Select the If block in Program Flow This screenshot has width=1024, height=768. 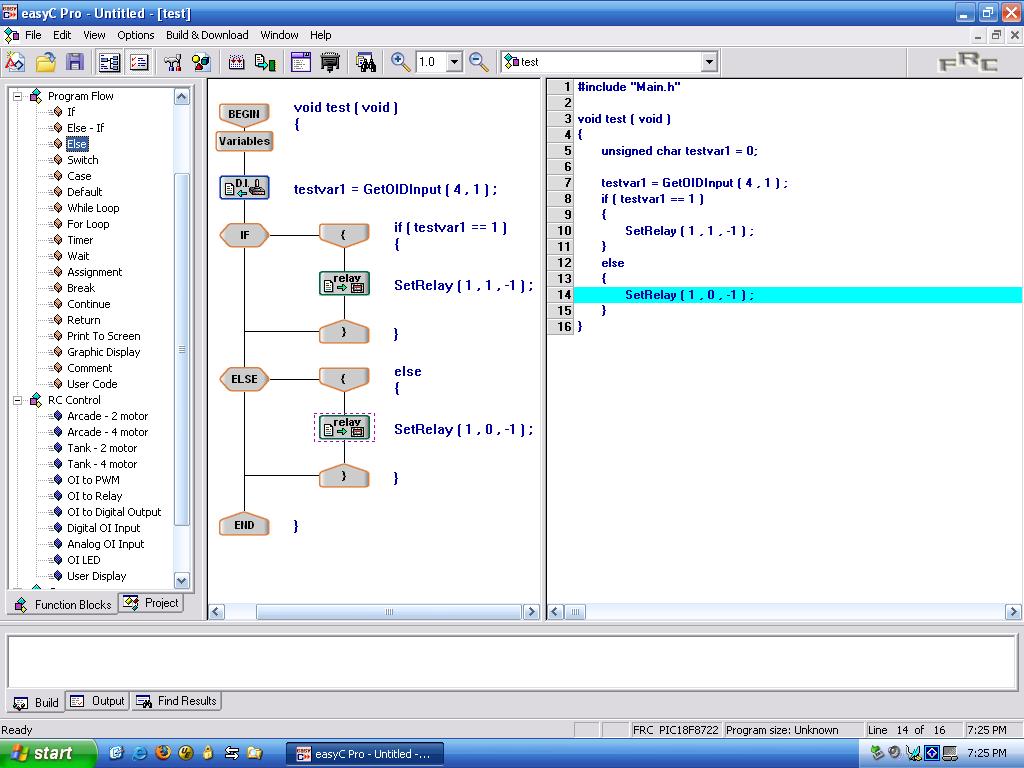click(71, 112)
